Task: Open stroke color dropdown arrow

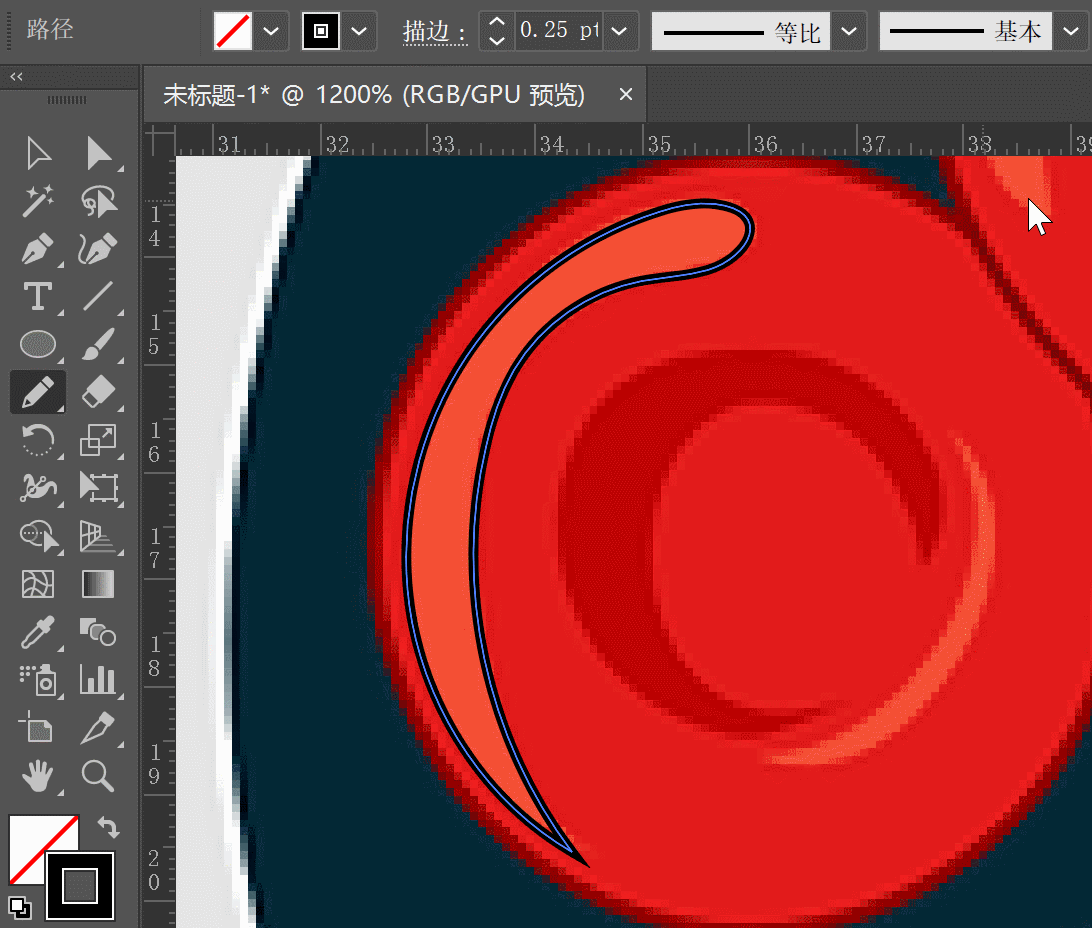Action: [359, 31]
